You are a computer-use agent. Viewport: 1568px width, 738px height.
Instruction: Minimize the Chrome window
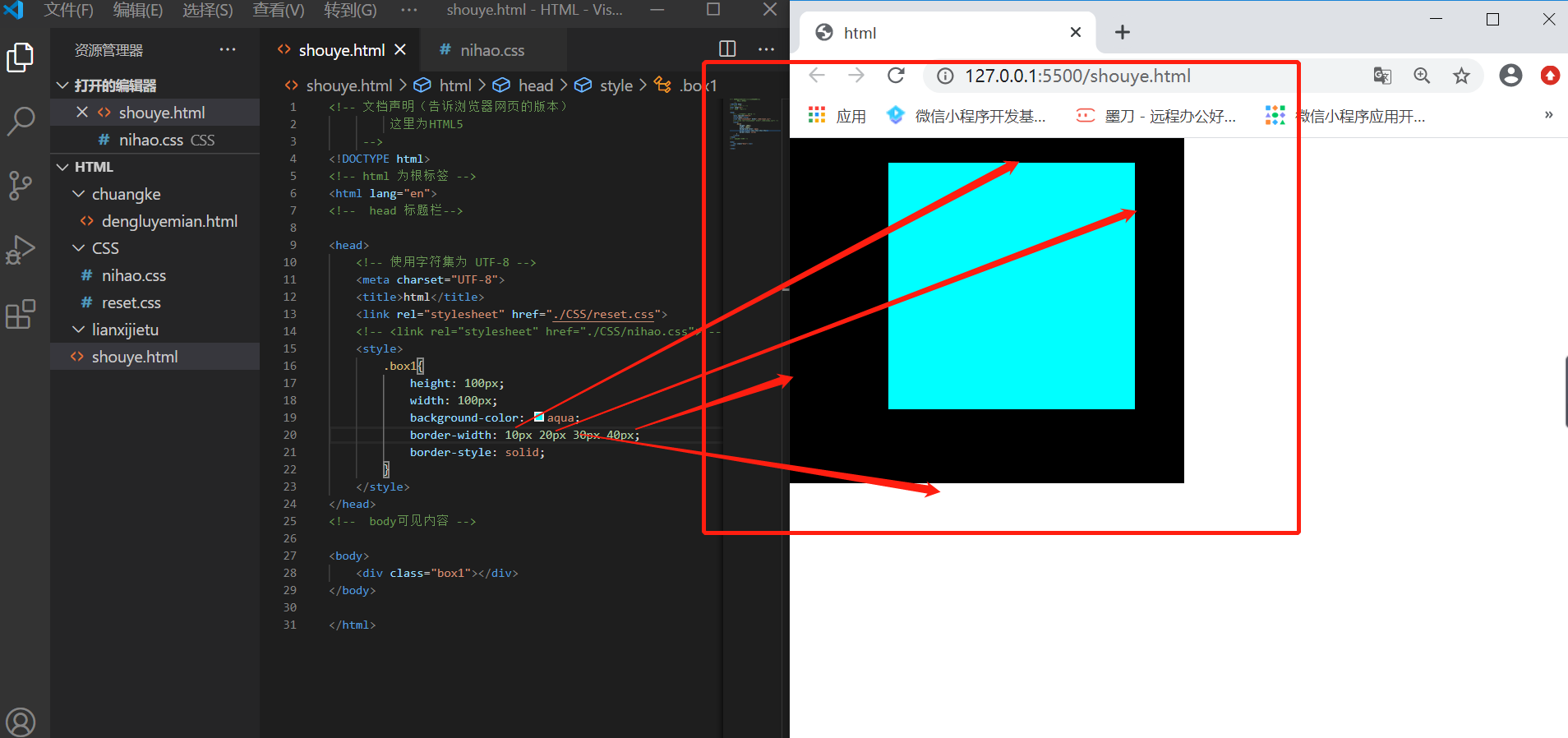[1437, 18]
